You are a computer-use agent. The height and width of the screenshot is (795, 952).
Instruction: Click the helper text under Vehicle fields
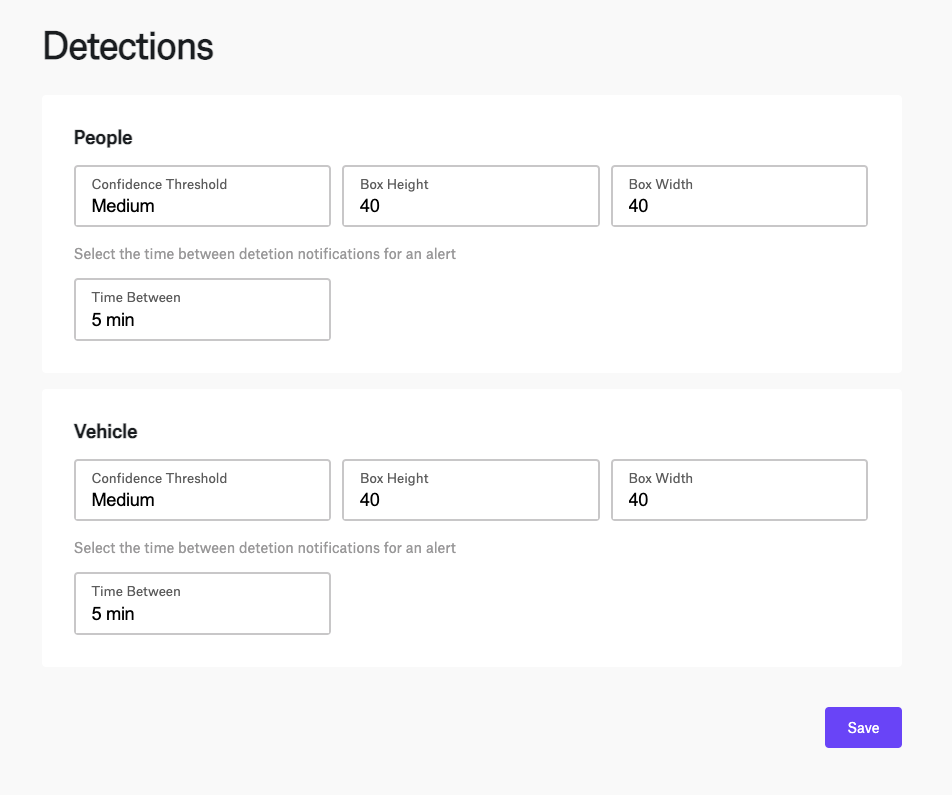point(265,548)
